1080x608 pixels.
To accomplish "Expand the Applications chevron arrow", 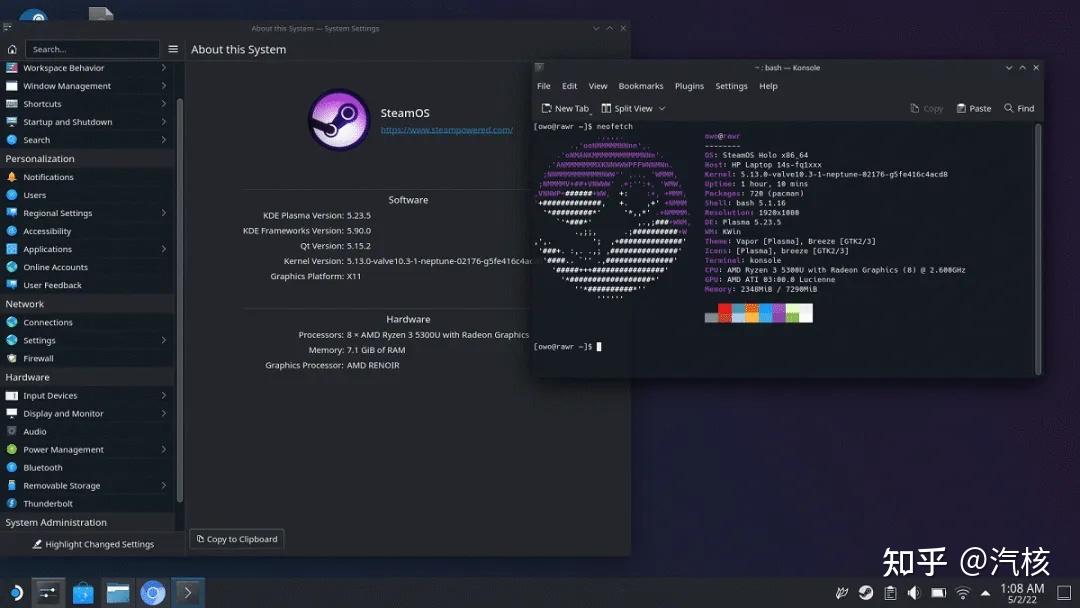I will 164,249.
